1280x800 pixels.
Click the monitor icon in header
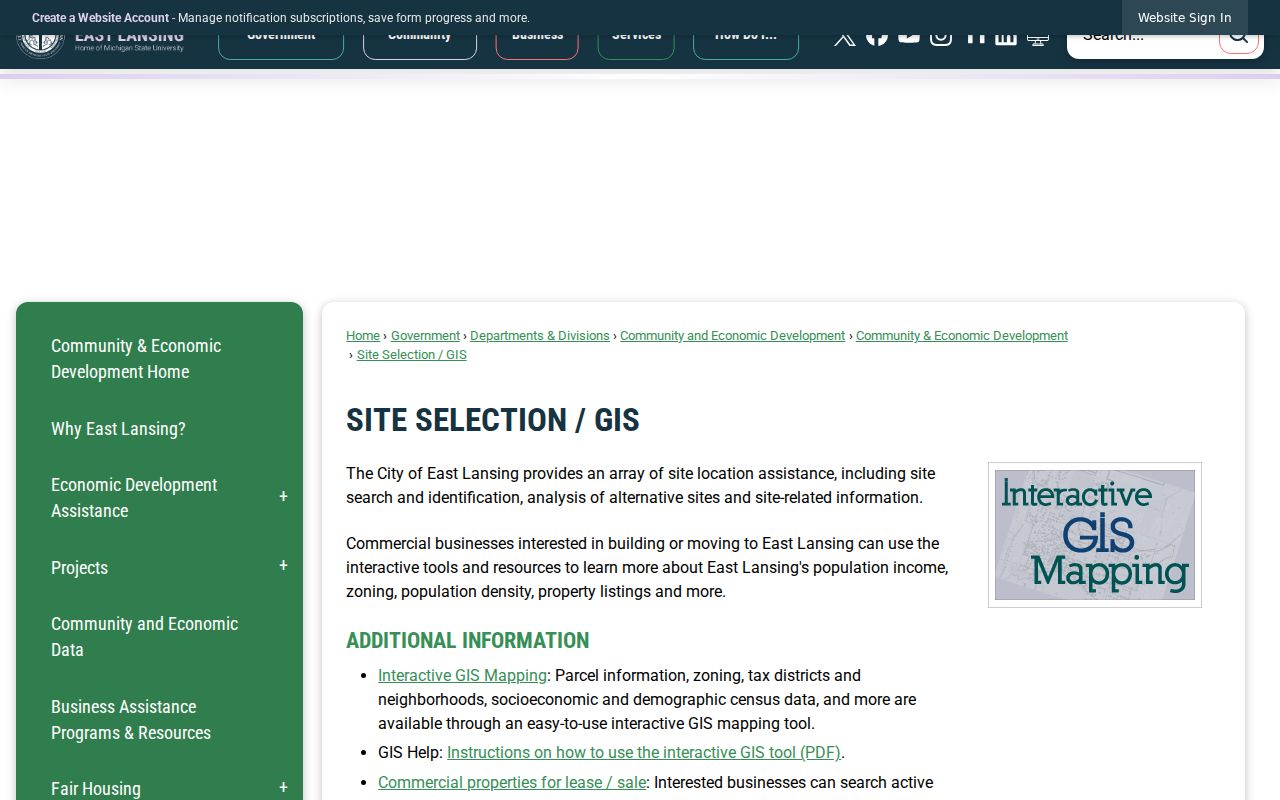1038,40
